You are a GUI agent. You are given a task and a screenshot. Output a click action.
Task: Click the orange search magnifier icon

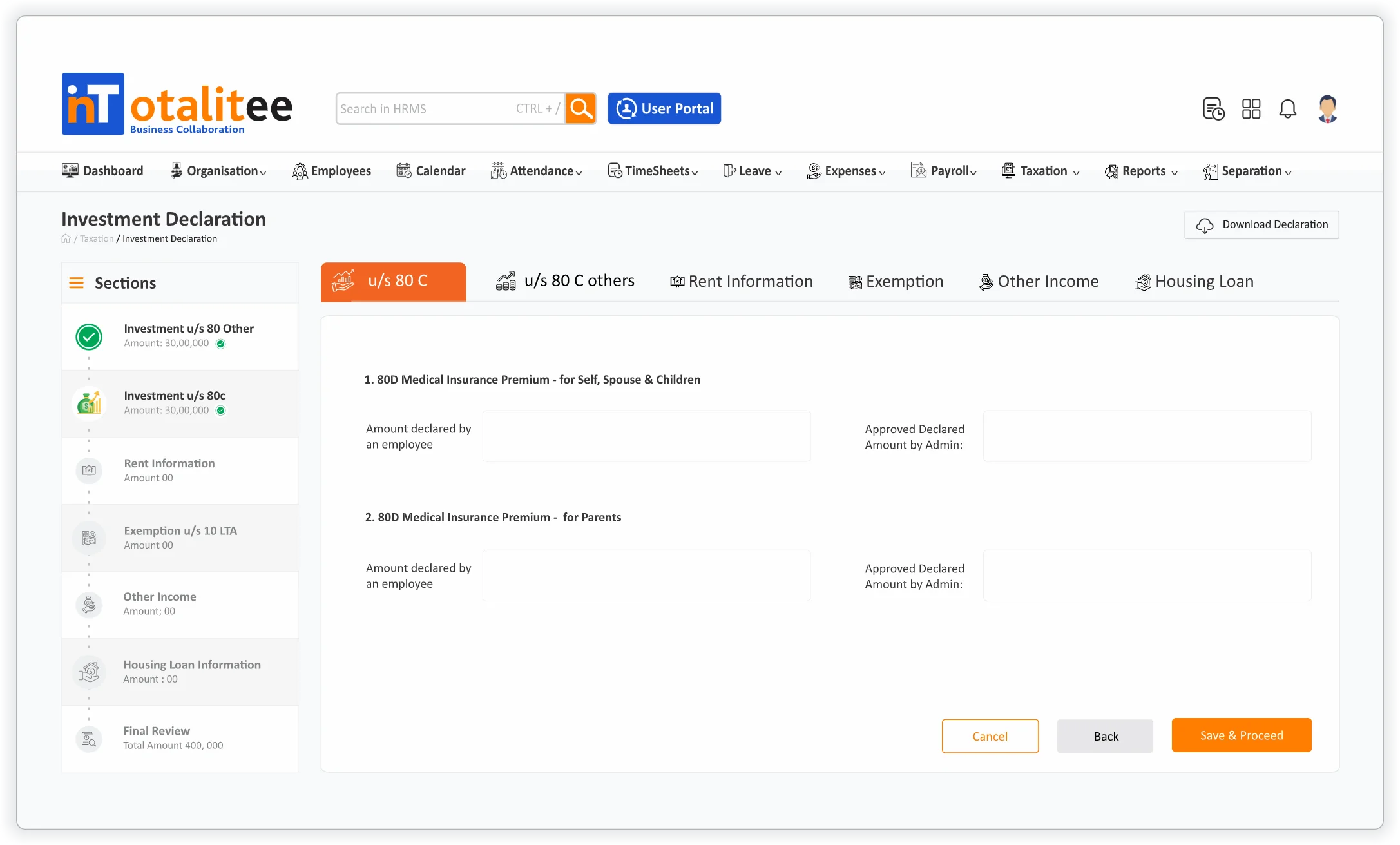[x=580, y=108]
